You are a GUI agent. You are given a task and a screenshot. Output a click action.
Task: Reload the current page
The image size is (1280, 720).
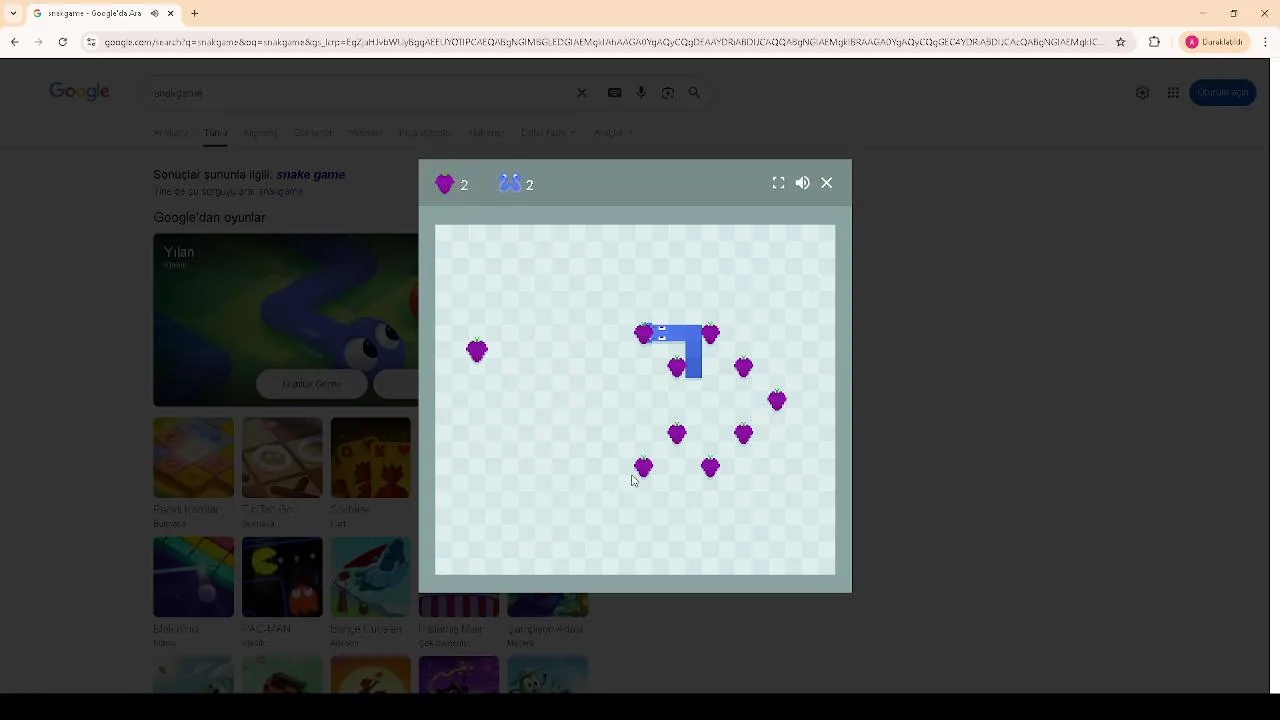pyautogui.click(x=62, y=42)
